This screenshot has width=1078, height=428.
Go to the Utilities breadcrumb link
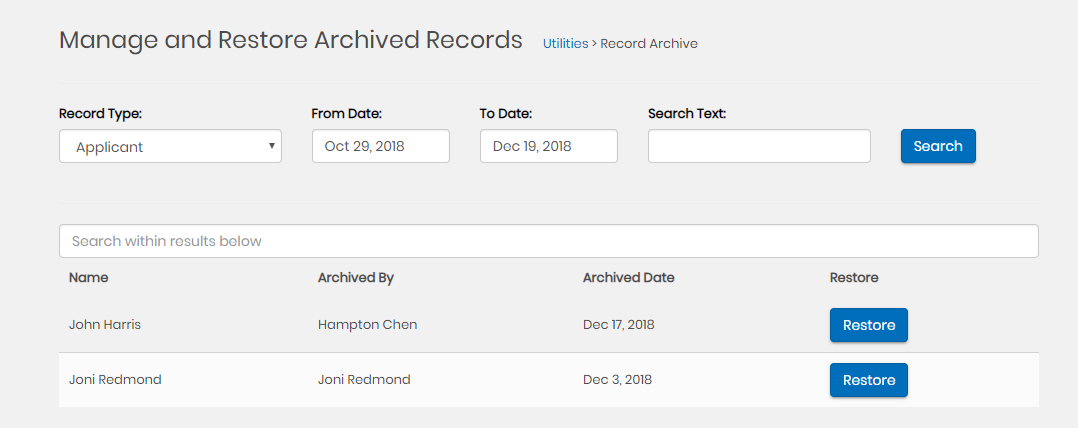[565, 43]
